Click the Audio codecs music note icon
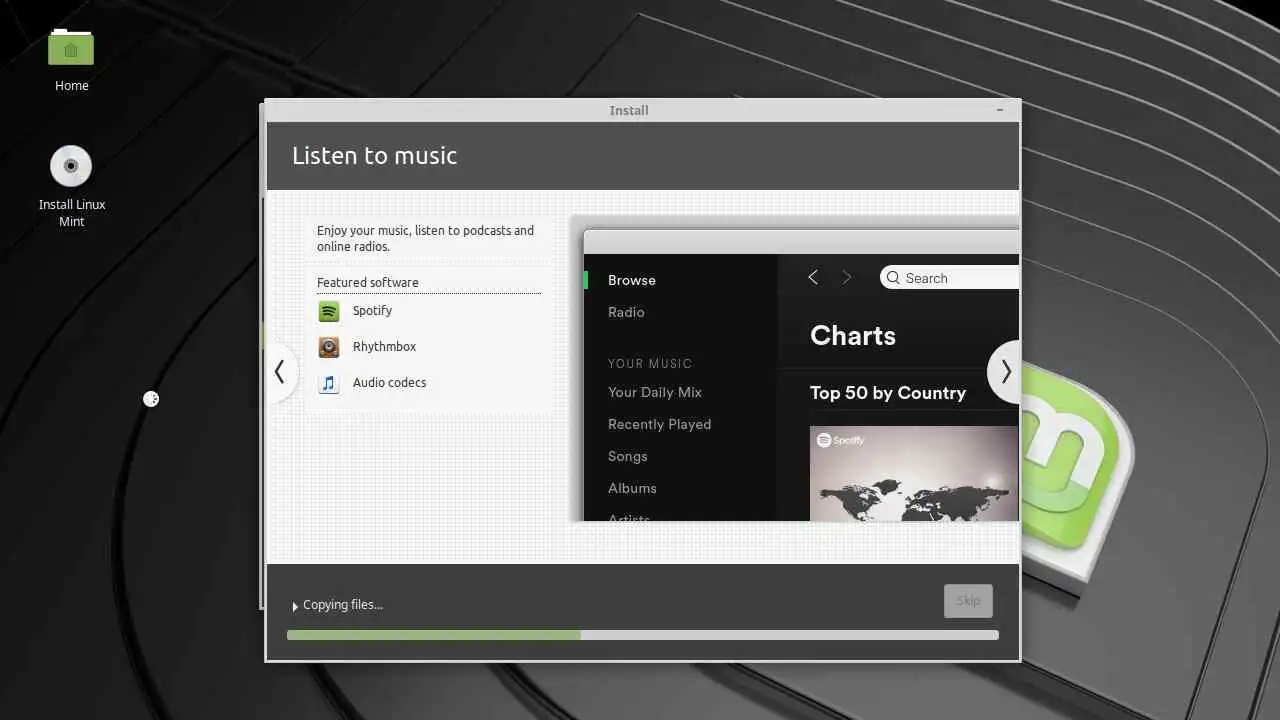 [x=329, y=383]
